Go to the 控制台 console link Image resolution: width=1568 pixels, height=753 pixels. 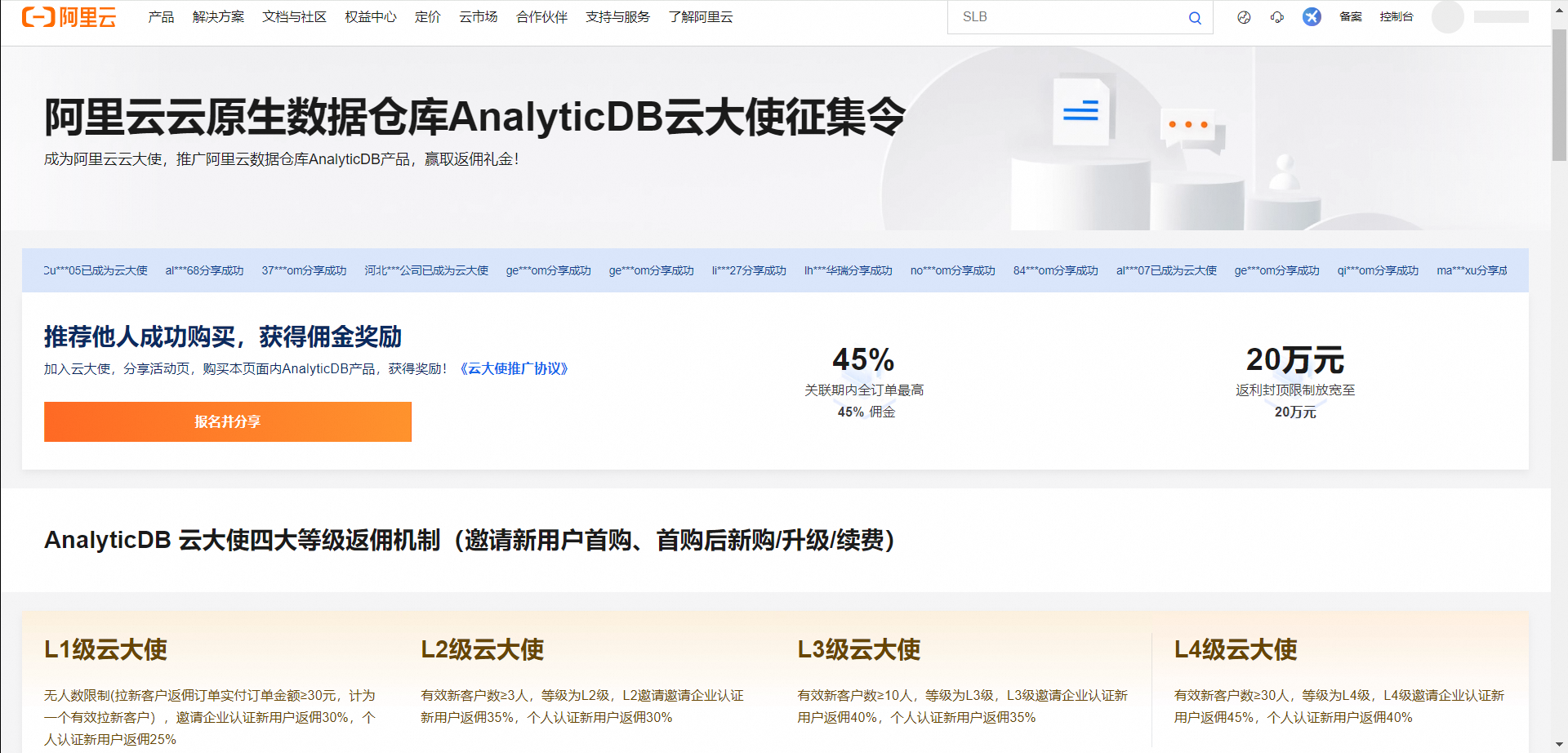pyautogui.click(x=1396, y=17)
